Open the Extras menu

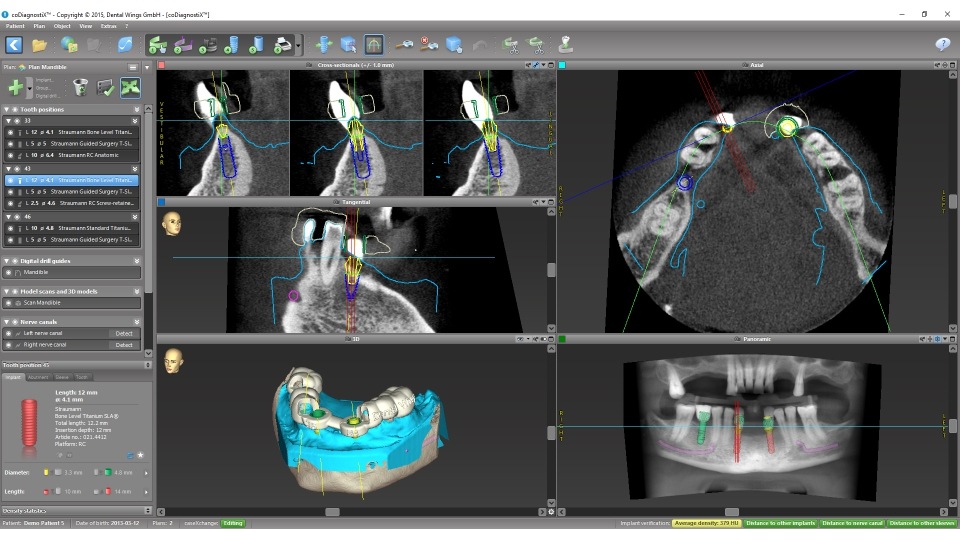point(108,26)
